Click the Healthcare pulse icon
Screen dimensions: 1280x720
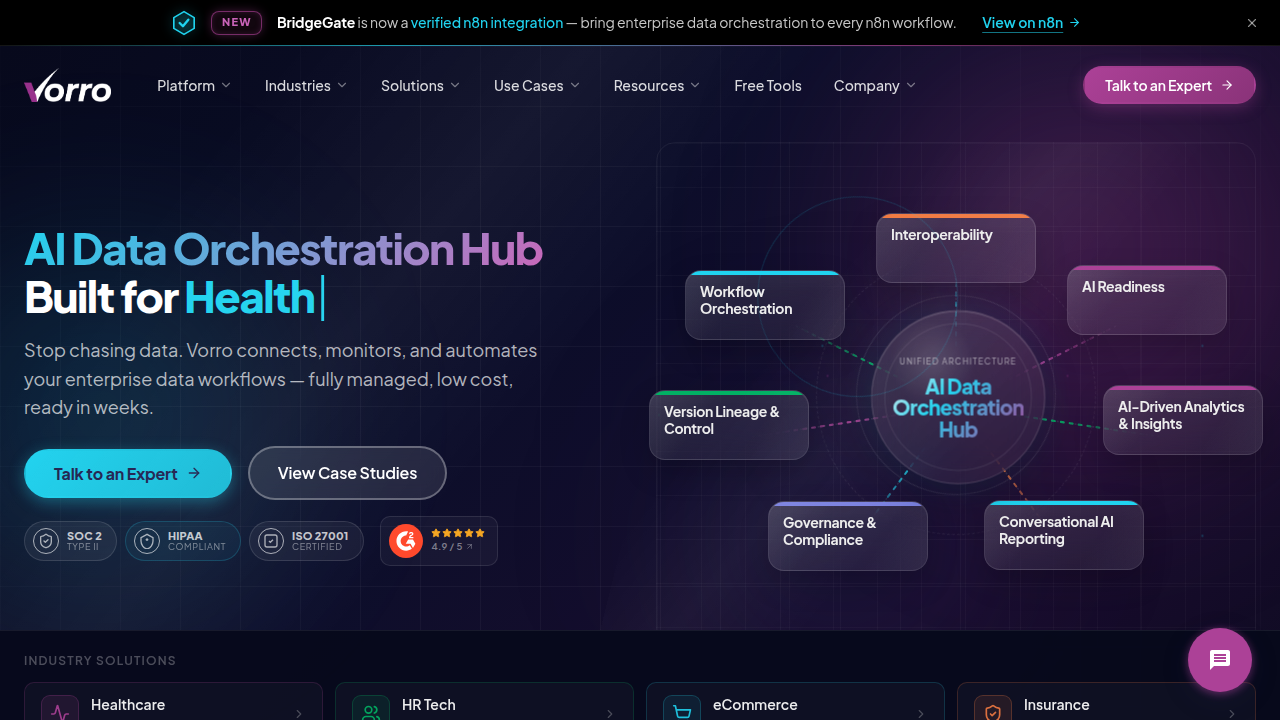click(60, 709)
